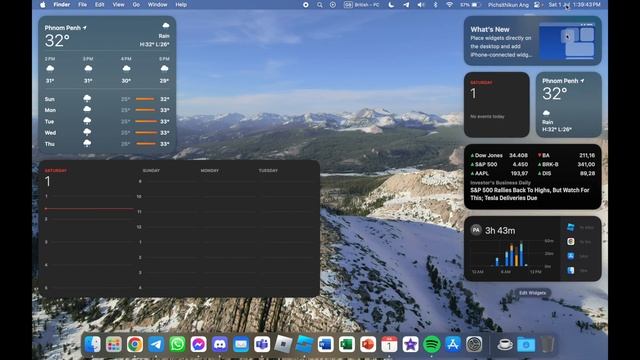This screenshot has width=640, height=360.
Task: Click the Edit Widgets button
Action: click(x=532, y=293)
